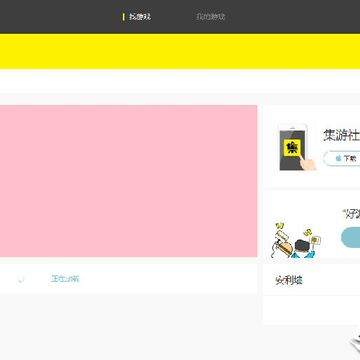The width and height of the screenshot is (360, 360).
Task: Click the phone icon showing 集 logo
Action: [297, 147]
